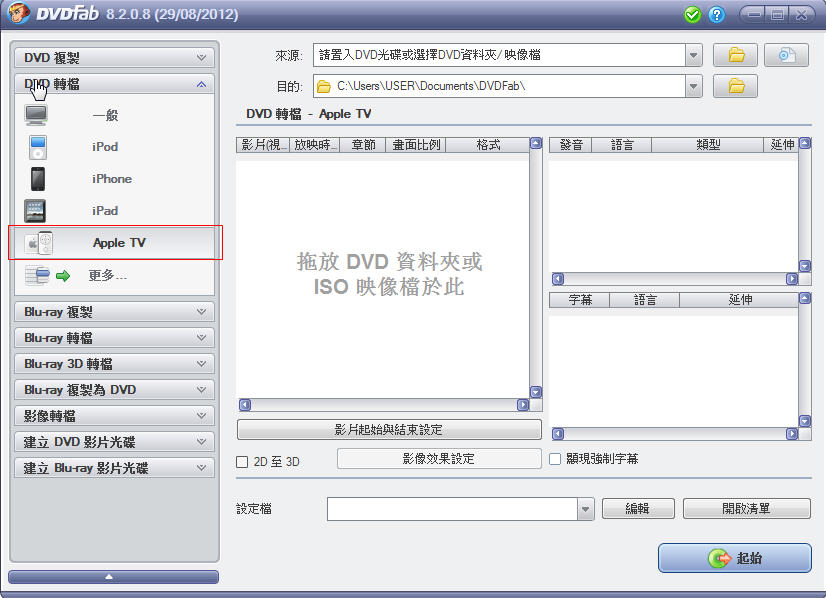The height and width of the screenshot is (598, 826).
Task: Expand the DVD 複製 section
Action: click(x=114, y=59)
